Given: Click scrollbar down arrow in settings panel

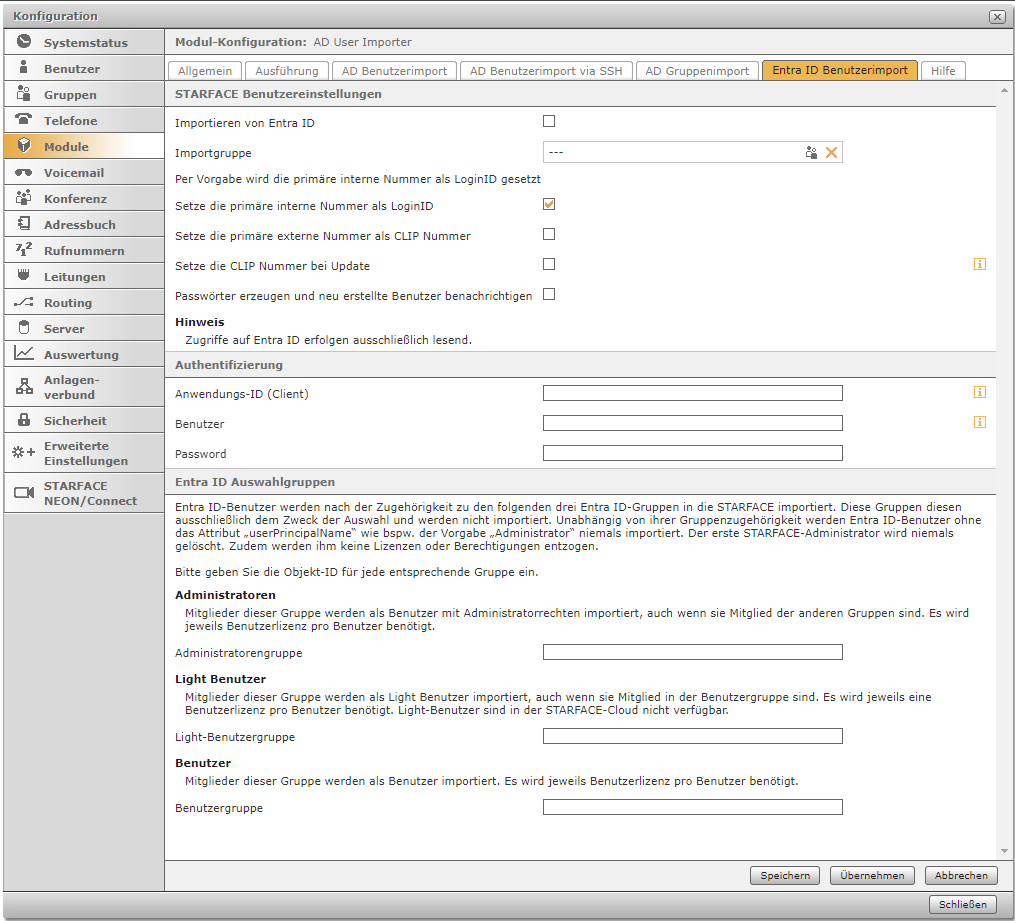Looking at the screenshot, I should (x=1004, y=851).
